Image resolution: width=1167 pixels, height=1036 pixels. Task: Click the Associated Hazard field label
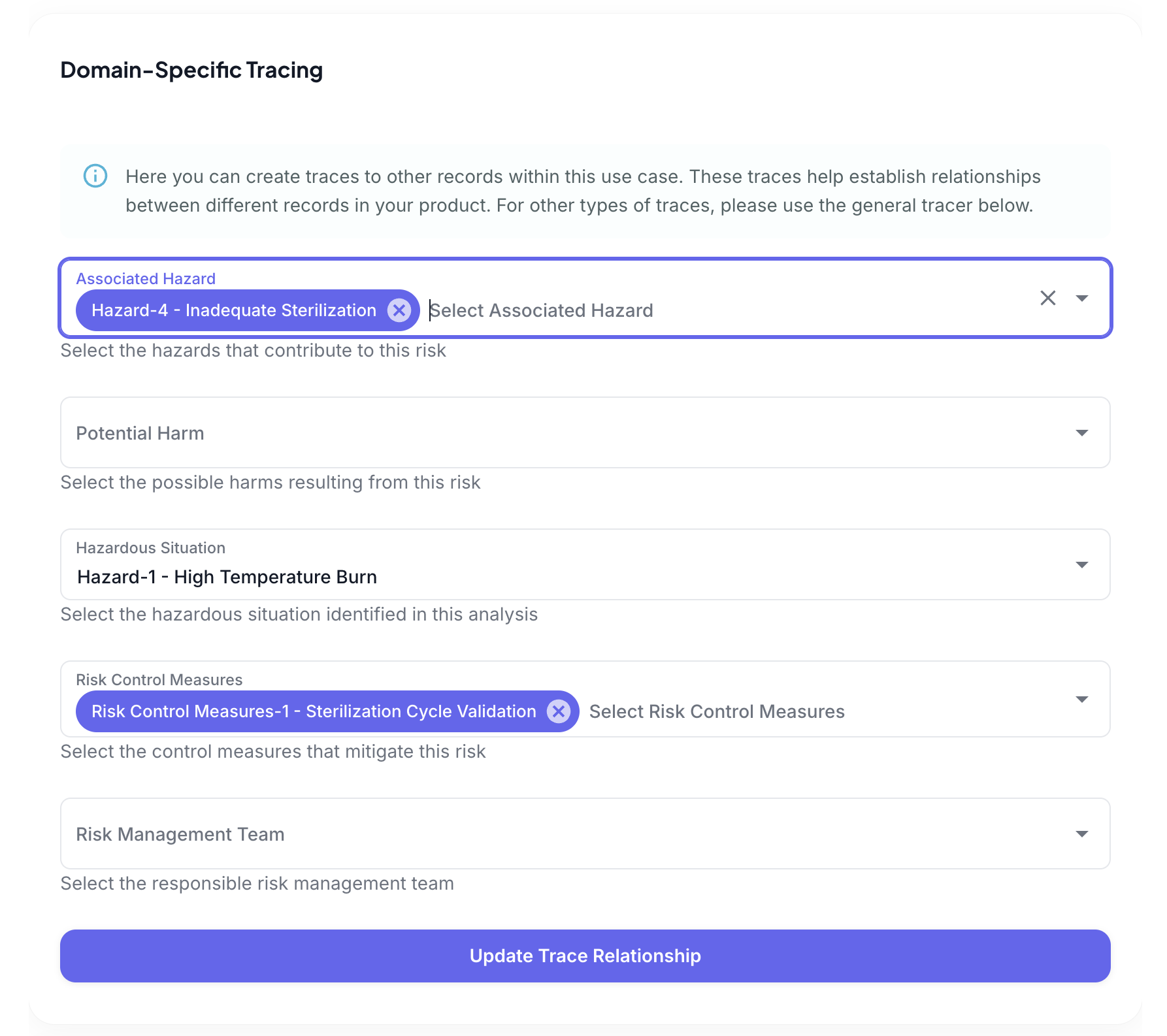[145, 278]
